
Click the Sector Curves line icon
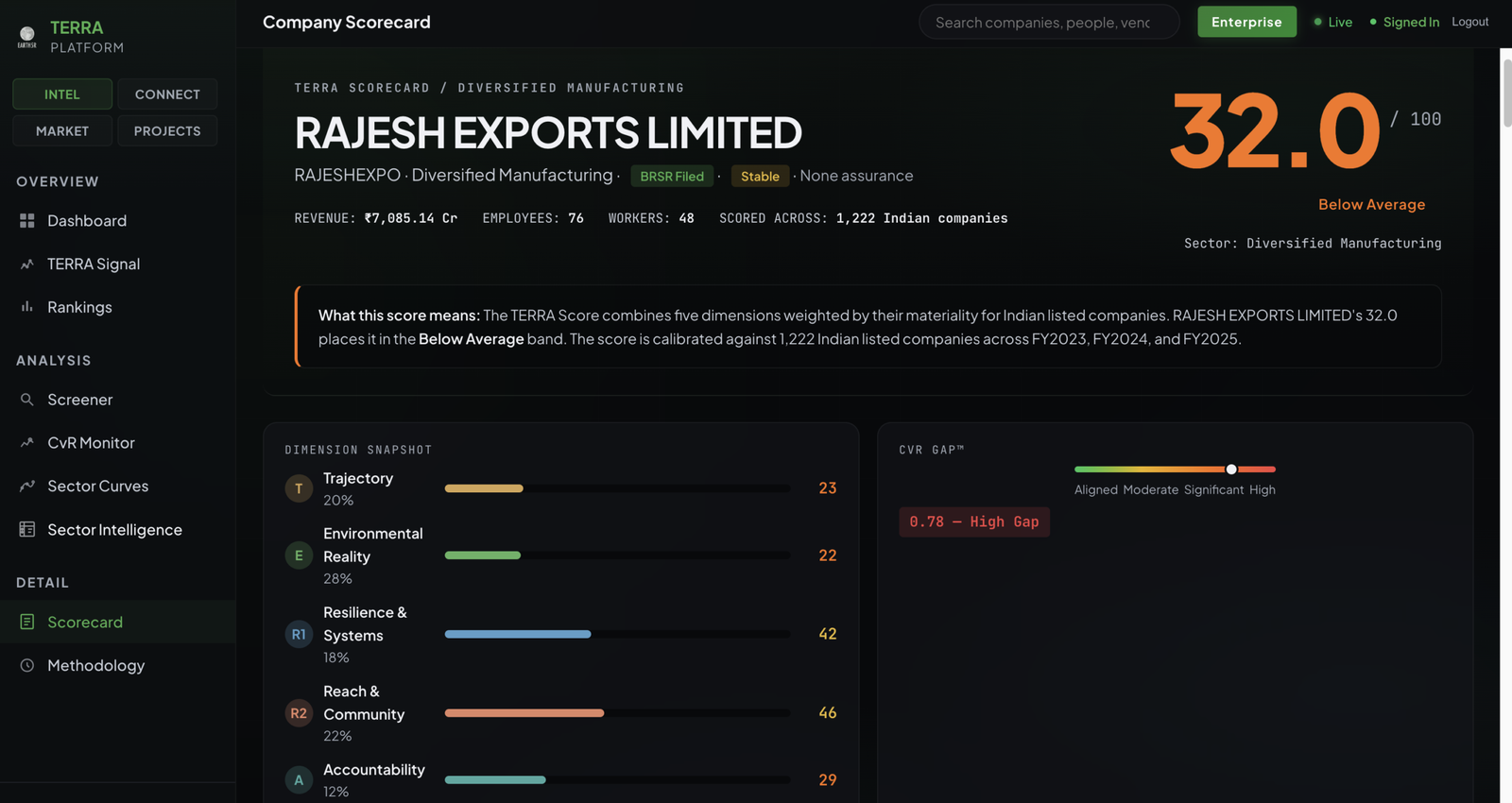pos(27,486)
